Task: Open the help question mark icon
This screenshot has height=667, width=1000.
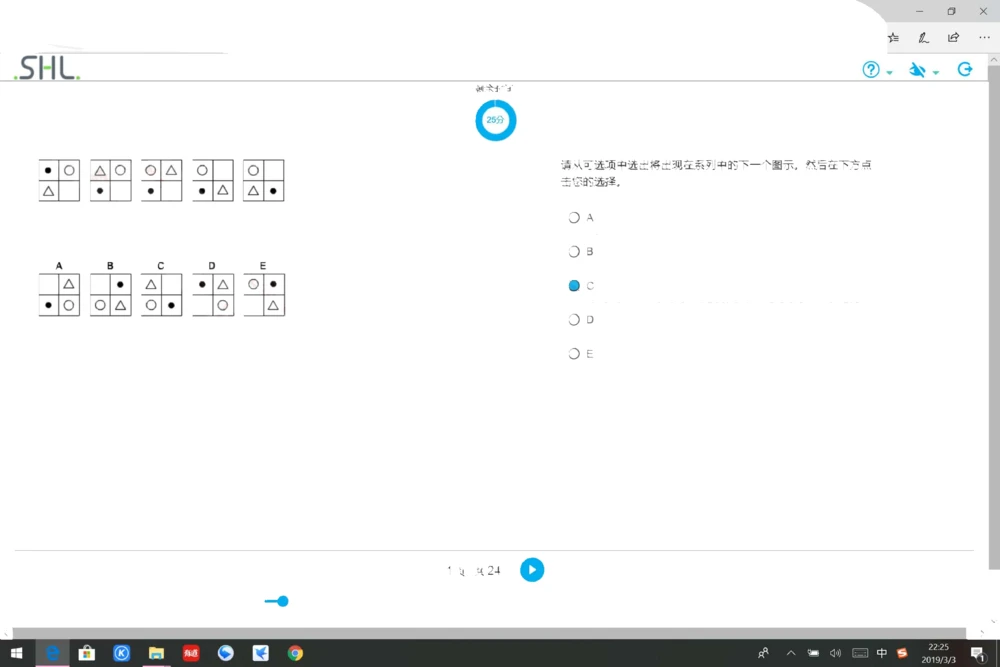Action: [870, 69]
